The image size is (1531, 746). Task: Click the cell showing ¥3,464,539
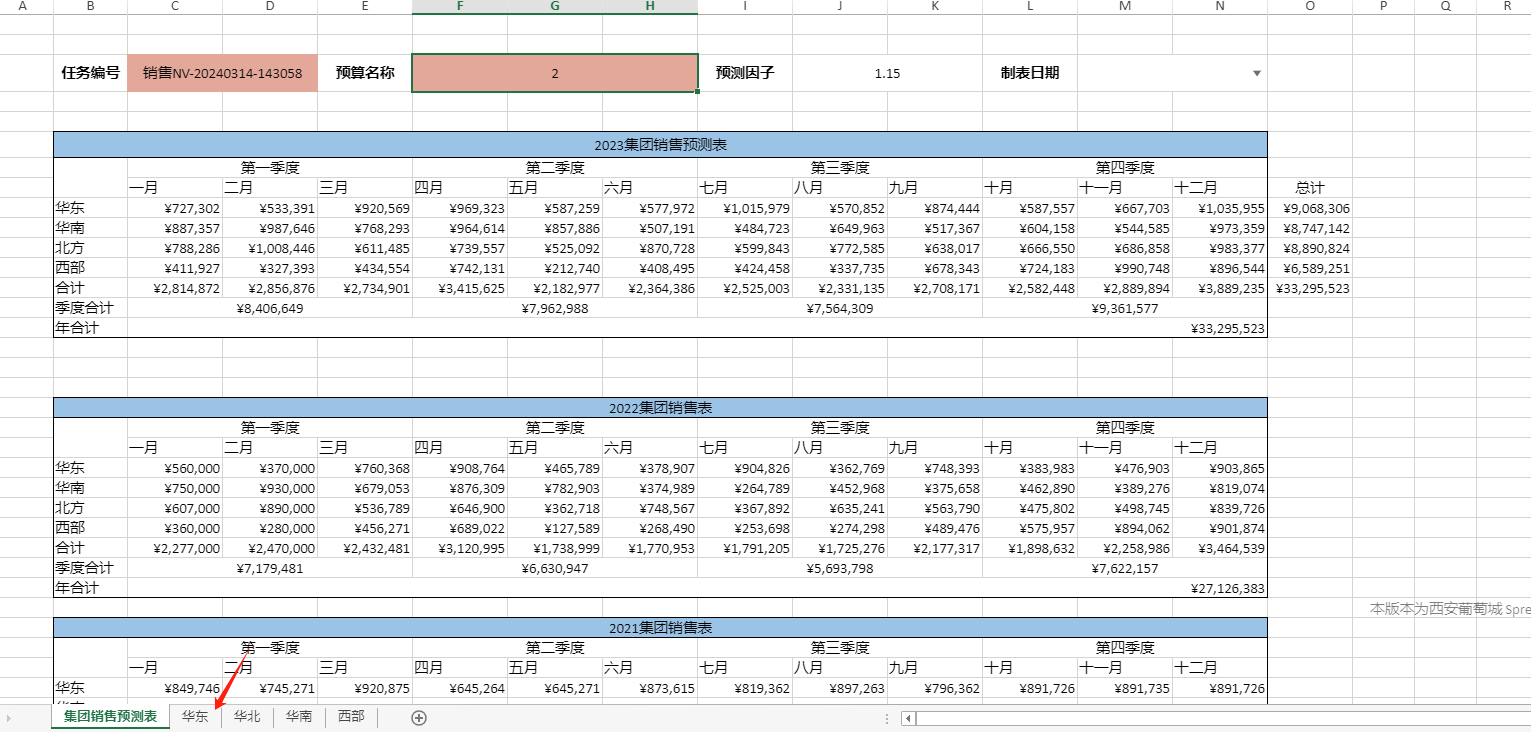click(x=1220, y=549)
